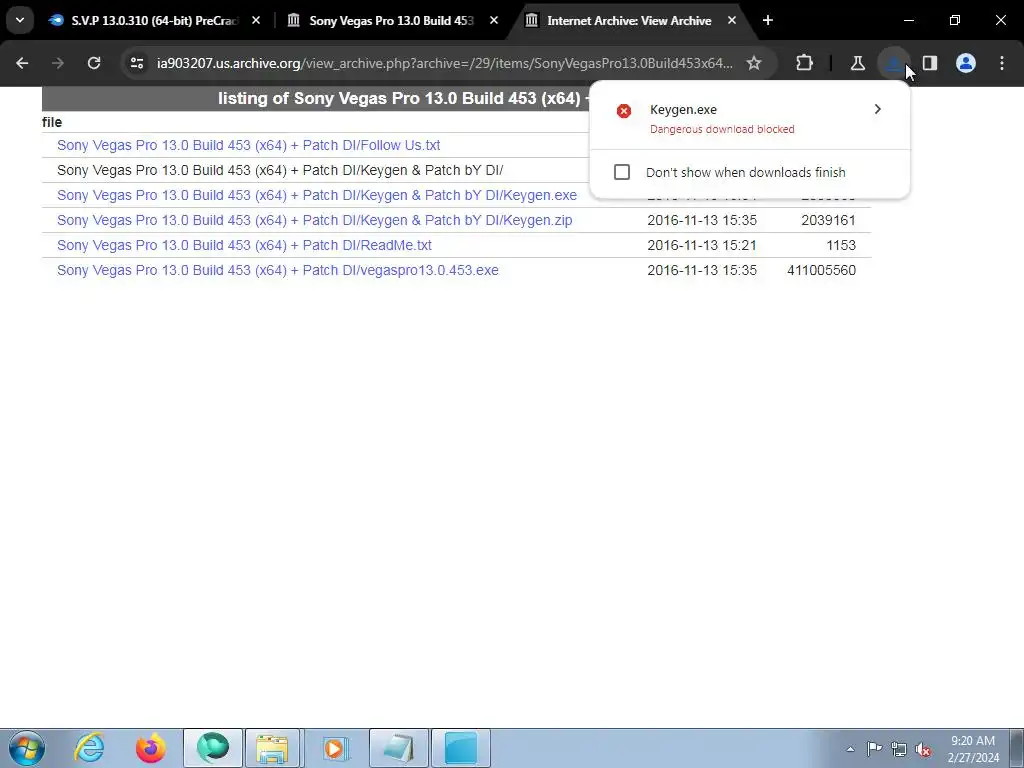View site information icon in address bar
1024x768 pixels.
point(136,63)
